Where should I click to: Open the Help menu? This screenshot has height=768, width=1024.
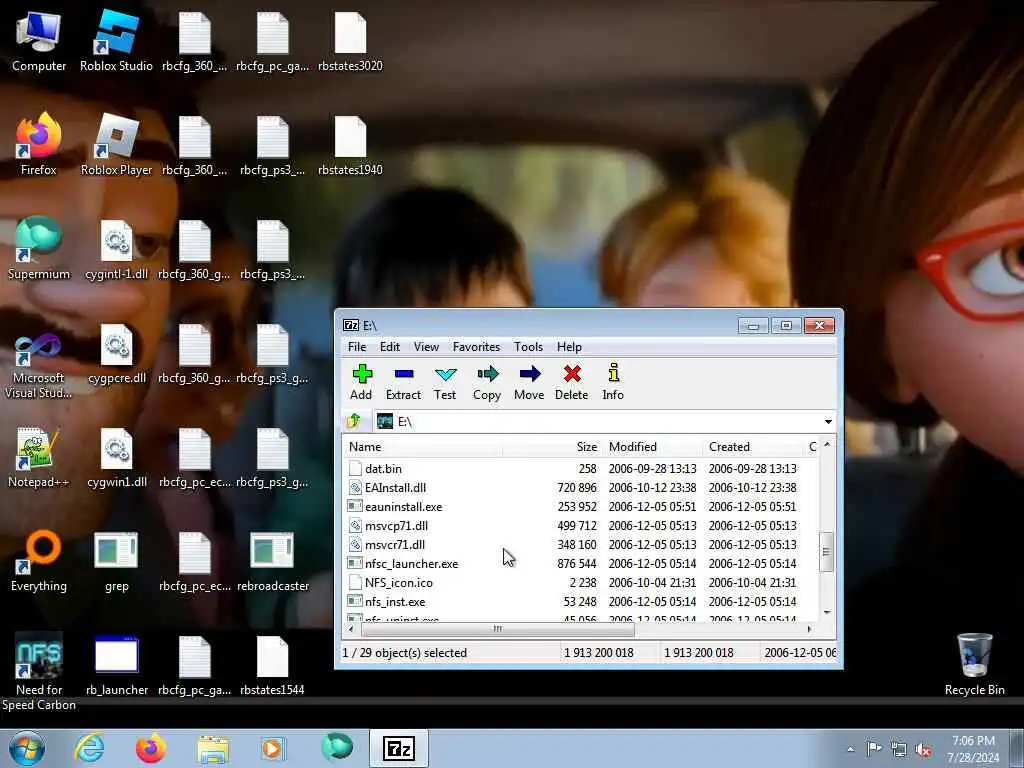pos(569,347)
